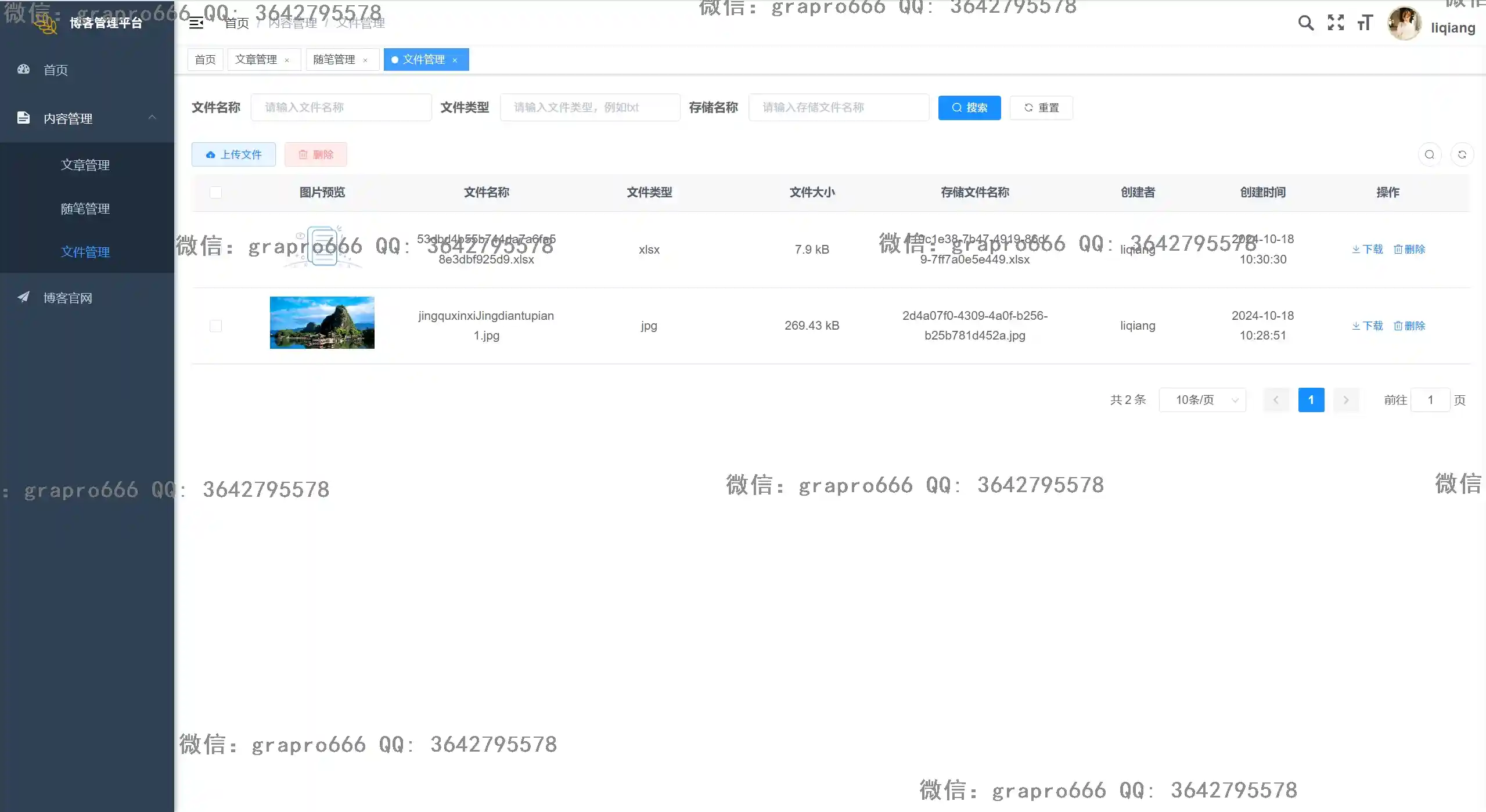Open the global search magnifier in top bar
Screen dimensions: 1486x812
(x=1305, y=23)
